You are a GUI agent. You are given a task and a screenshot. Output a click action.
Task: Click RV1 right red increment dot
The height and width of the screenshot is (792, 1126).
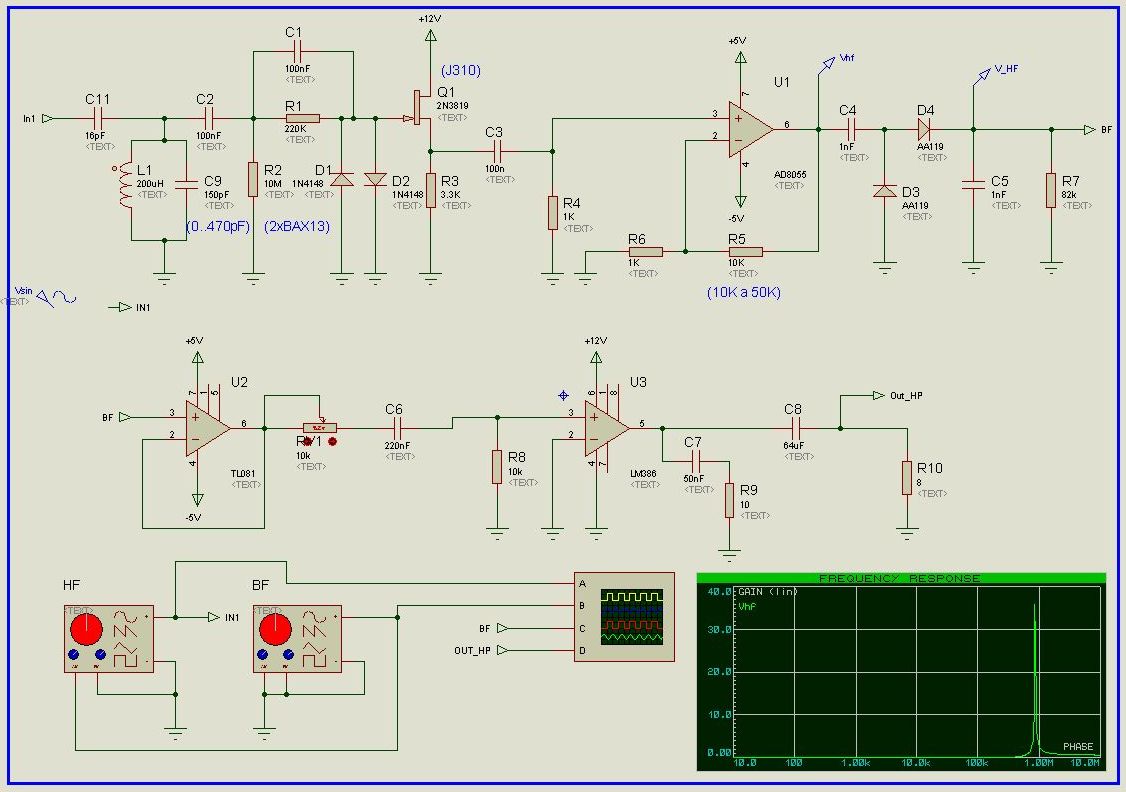point(332,442)
